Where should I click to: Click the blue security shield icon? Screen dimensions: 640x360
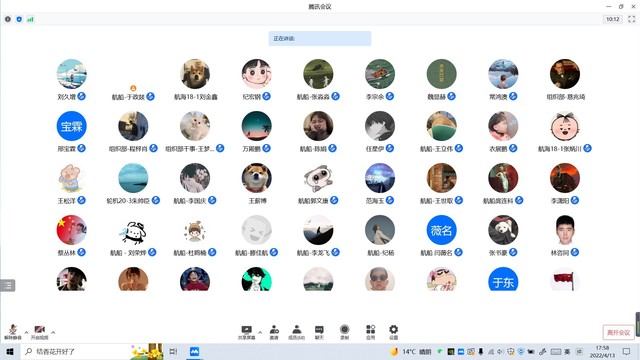tap(19, 19)
